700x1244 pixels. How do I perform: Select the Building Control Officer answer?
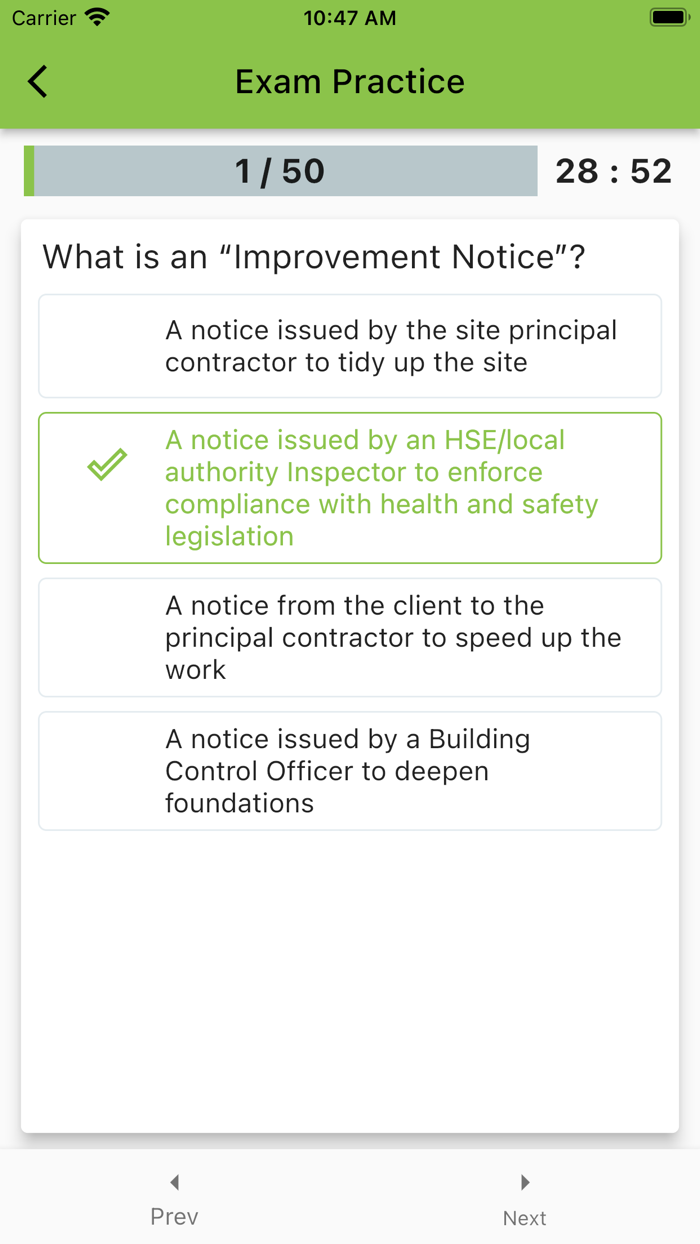(350, 771)
